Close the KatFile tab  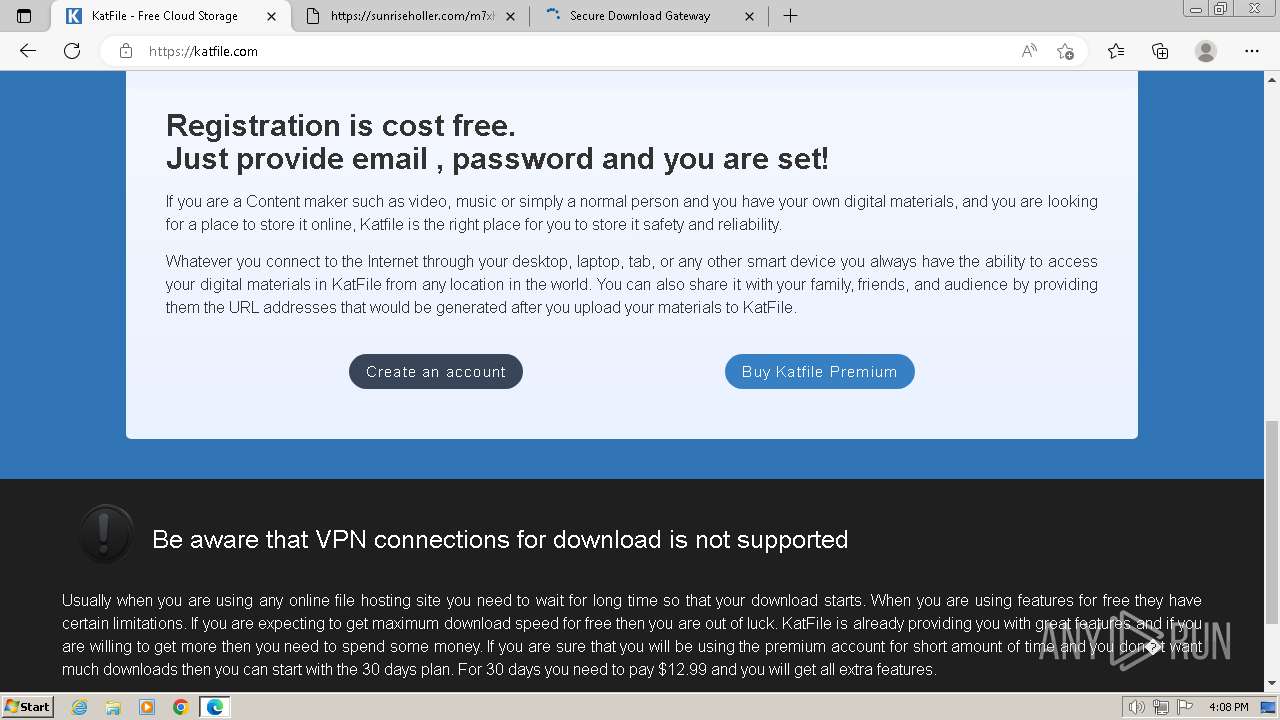point(271,16)
